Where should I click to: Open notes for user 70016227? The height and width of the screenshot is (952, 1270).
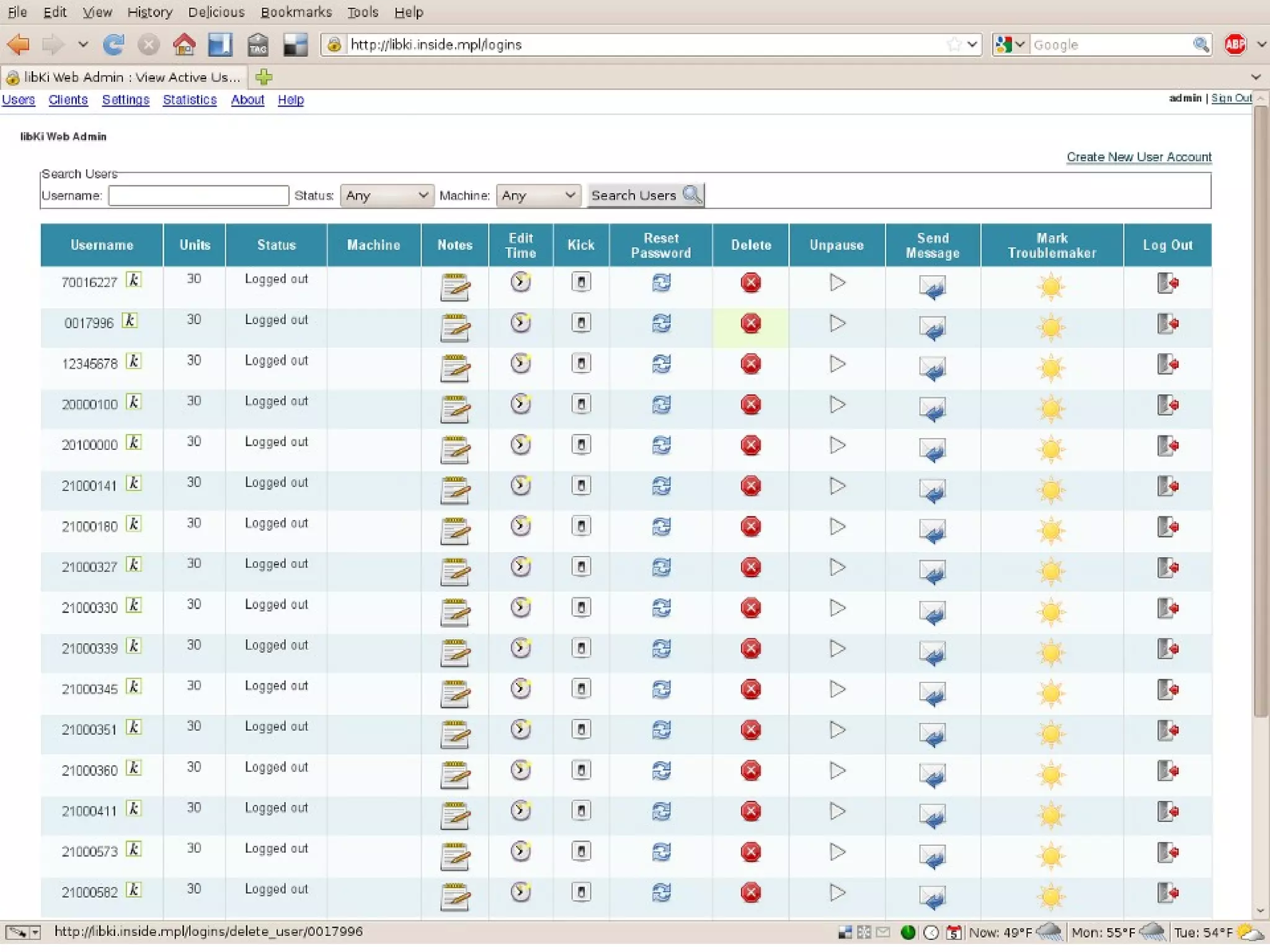[x=455, y=287]
